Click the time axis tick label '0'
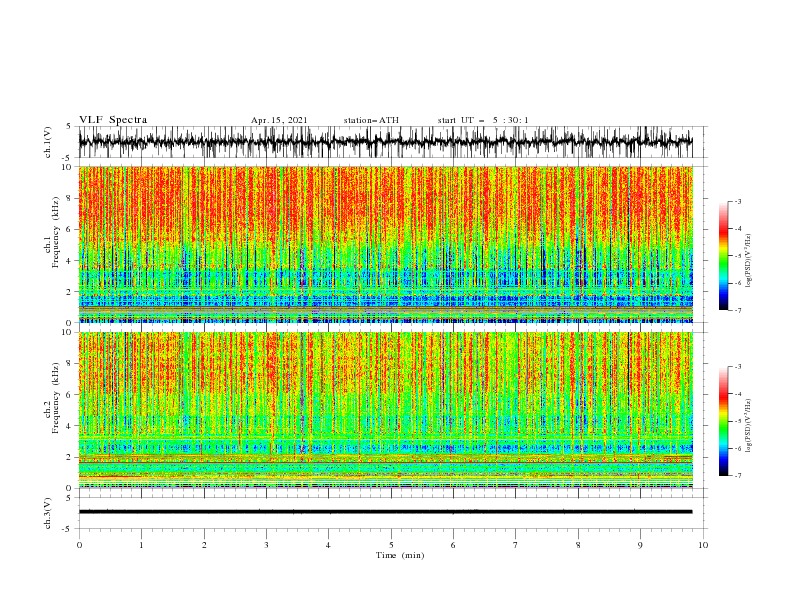The width and height of the screenshot is (792, 612). pyautogui.click(x=79, y=545)
